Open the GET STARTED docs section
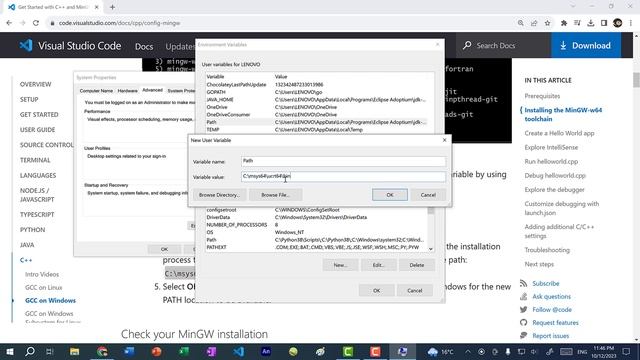 pos(39,115)
